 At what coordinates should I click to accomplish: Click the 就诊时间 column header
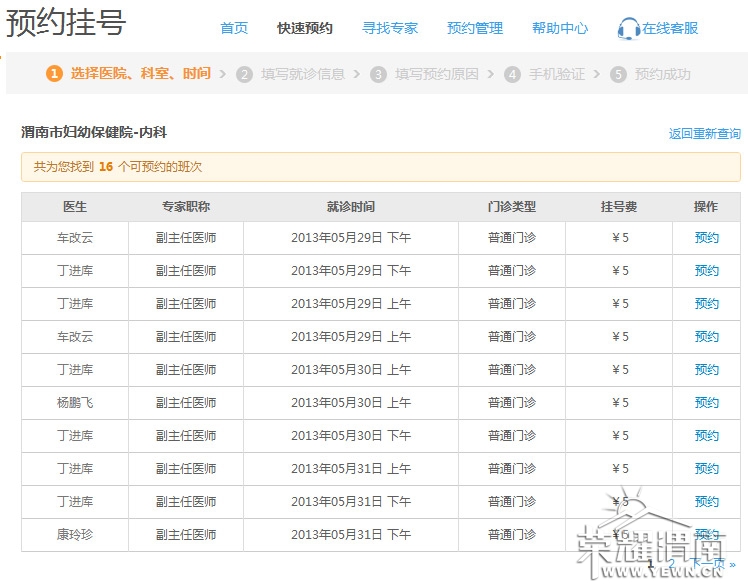pos(350,207)
